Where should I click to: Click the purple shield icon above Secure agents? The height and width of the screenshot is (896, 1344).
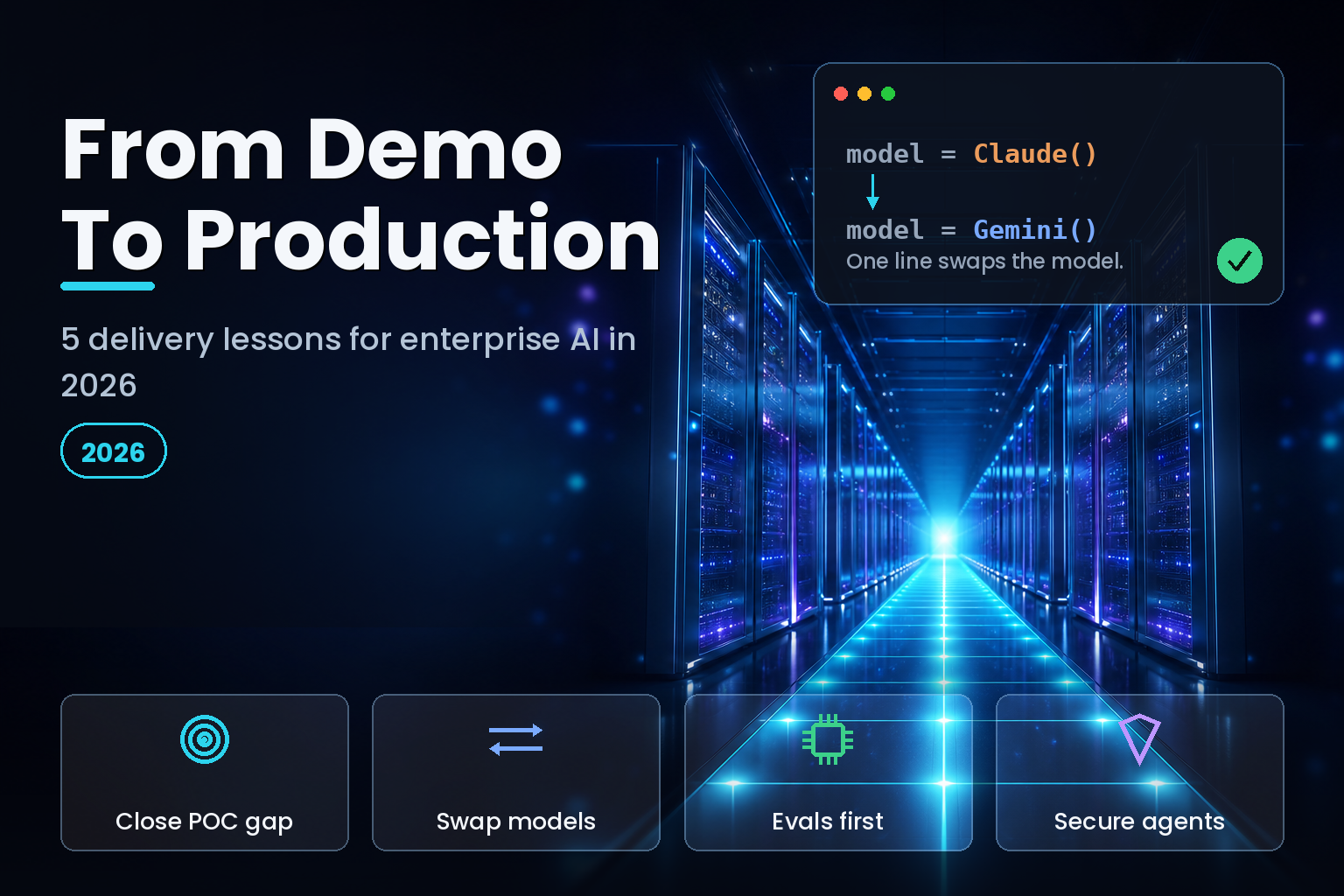tap(1139, 739)
